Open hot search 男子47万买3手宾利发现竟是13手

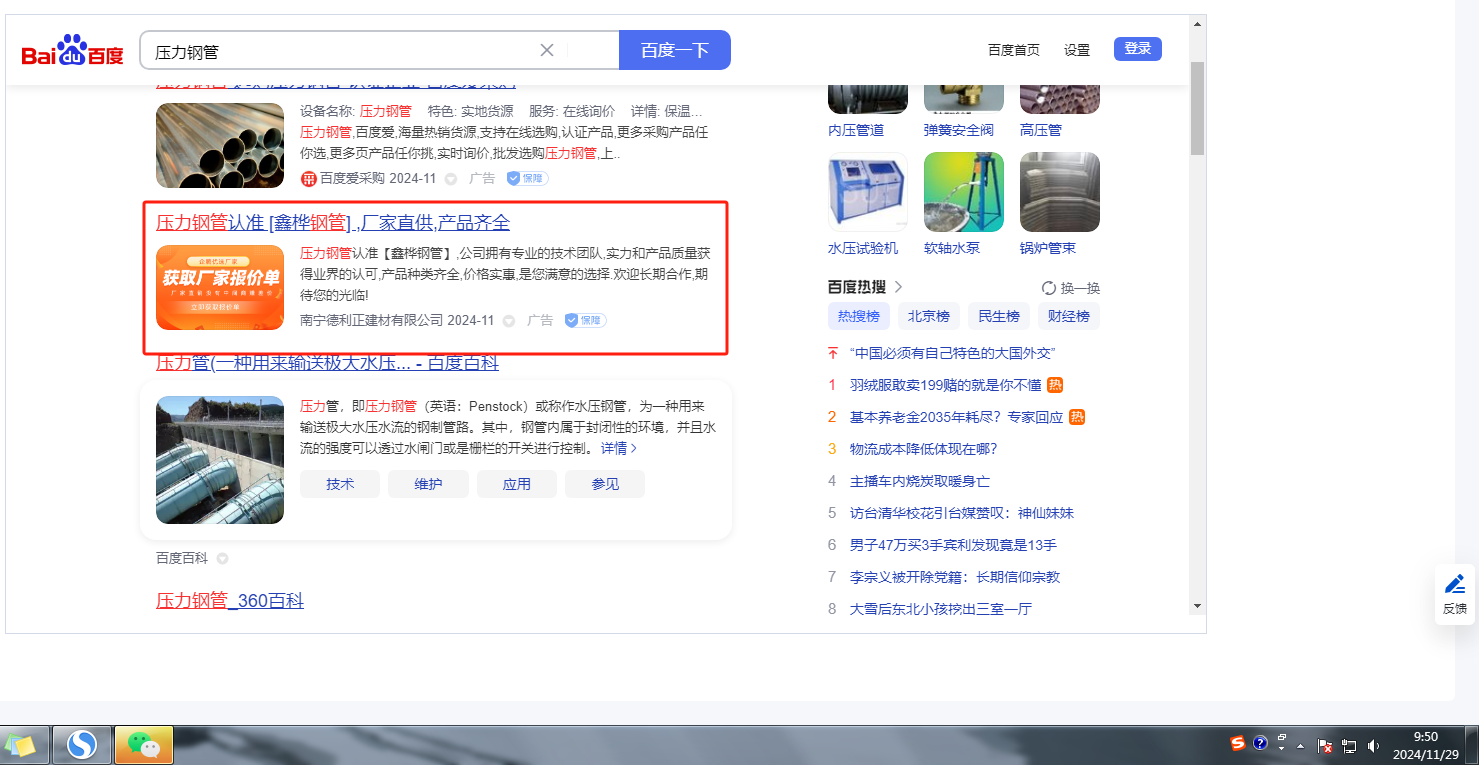[x=953, y=545]
